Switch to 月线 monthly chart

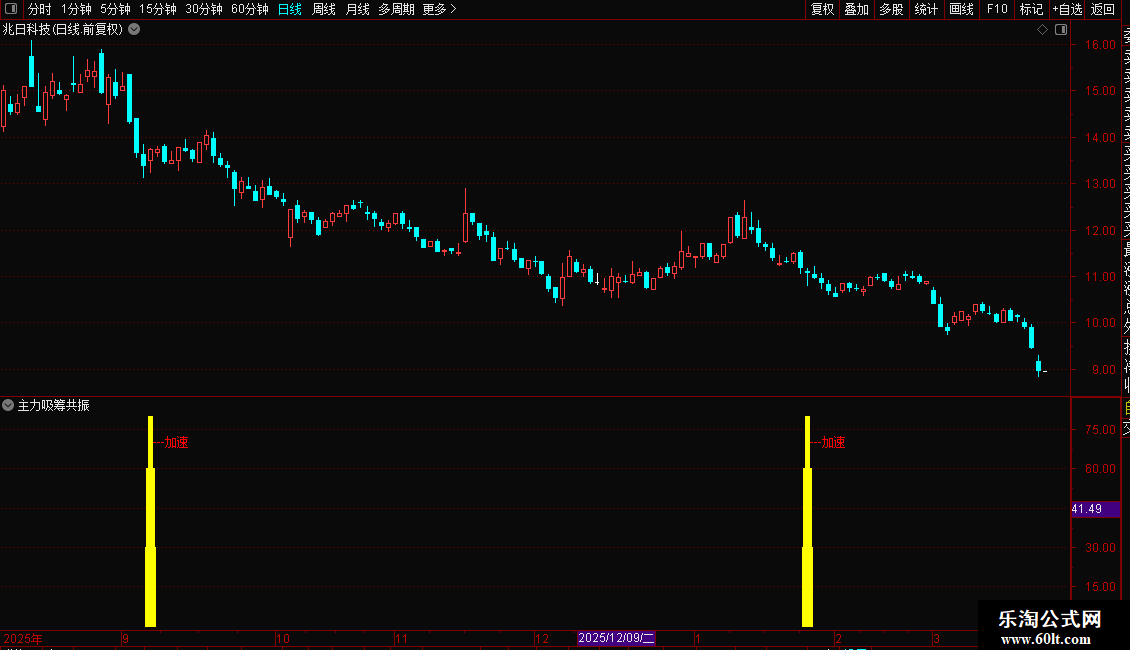pyautogui.click(x=357, y=9)
